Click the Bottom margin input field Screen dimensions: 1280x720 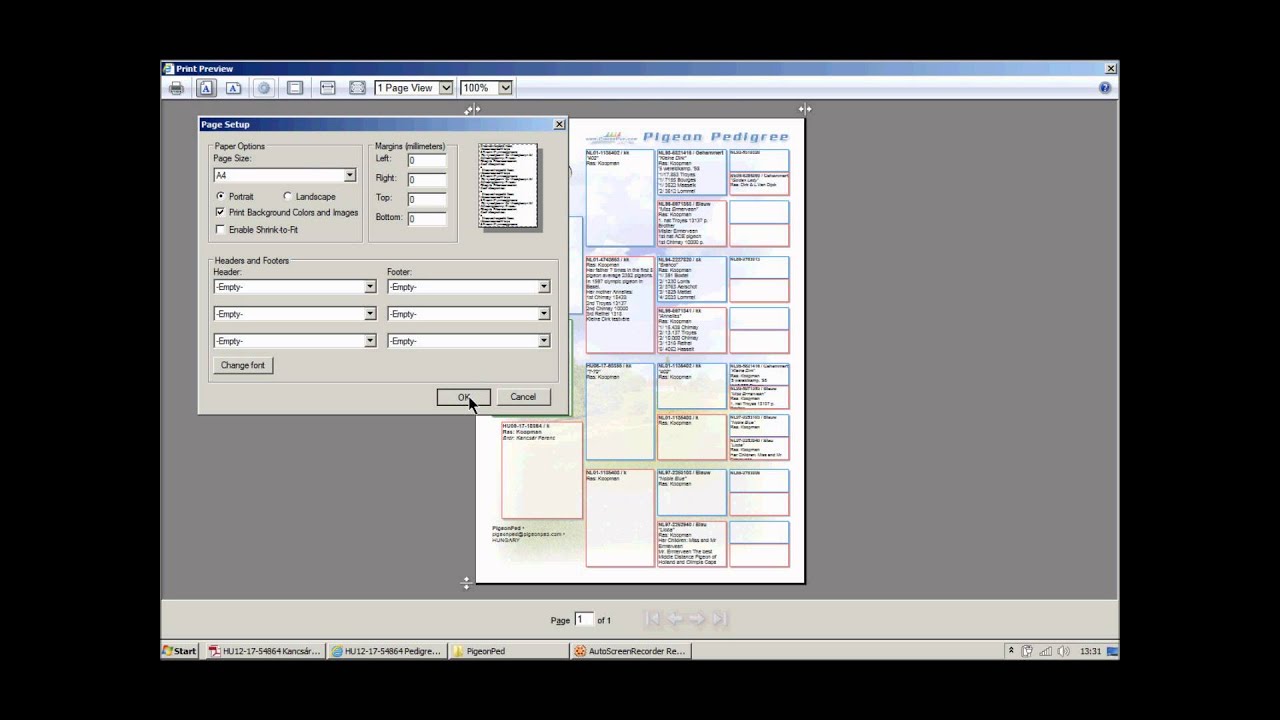[426, 218]
